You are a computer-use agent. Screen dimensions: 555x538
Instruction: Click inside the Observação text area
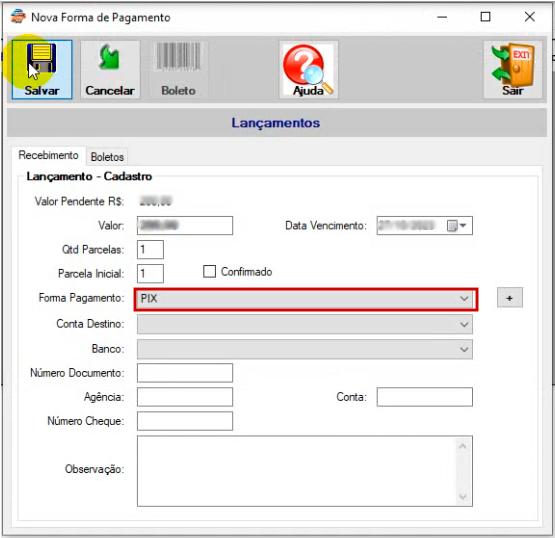point(297,471)
